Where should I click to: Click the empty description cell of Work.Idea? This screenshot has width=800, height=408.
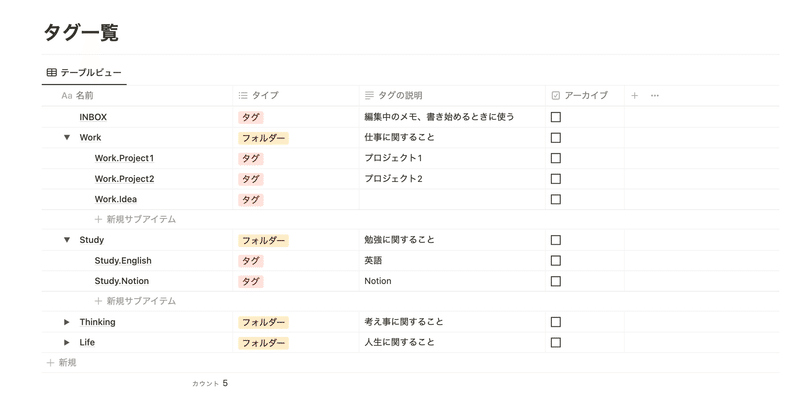coord(452,199)
